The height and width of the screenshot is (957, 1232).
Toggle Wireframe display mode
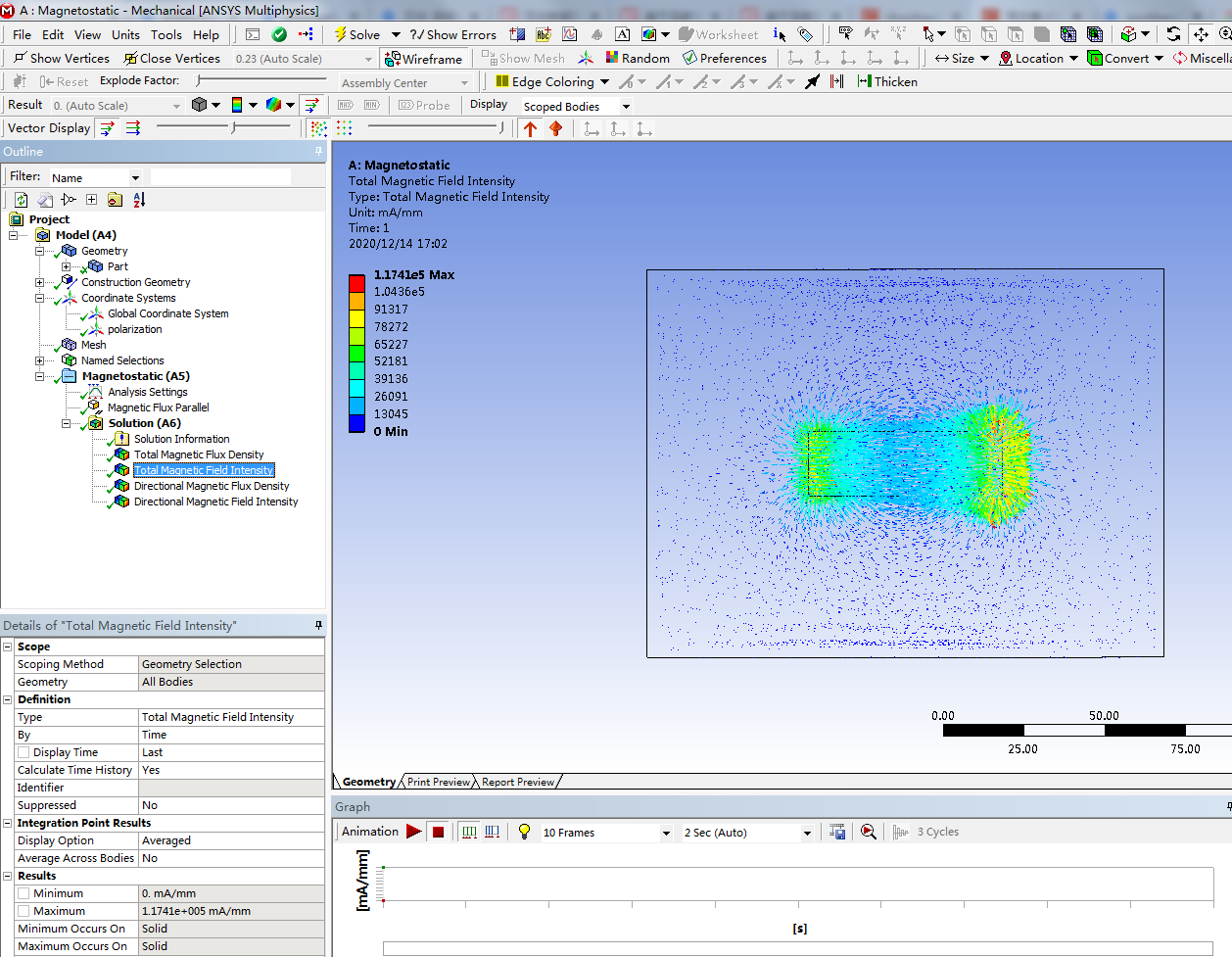pyautogui.click(x=423, y=59)
